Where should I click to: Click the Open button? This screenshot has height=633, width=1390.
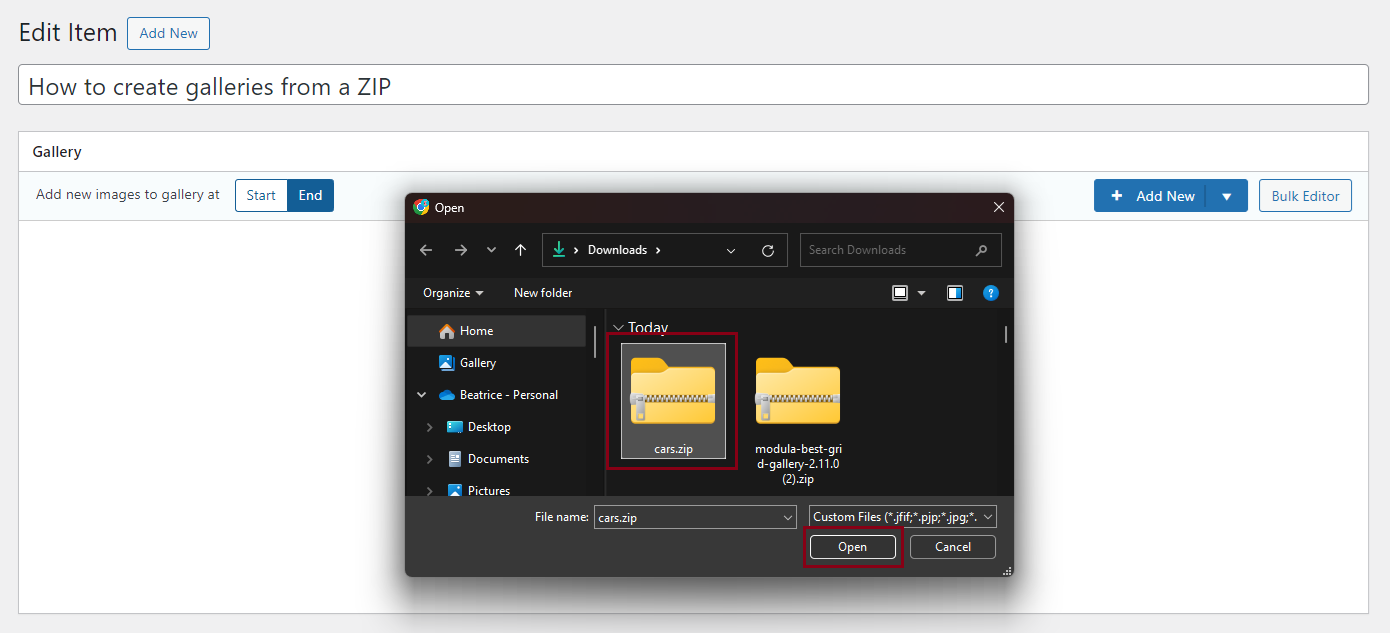(x=852, y=547)
